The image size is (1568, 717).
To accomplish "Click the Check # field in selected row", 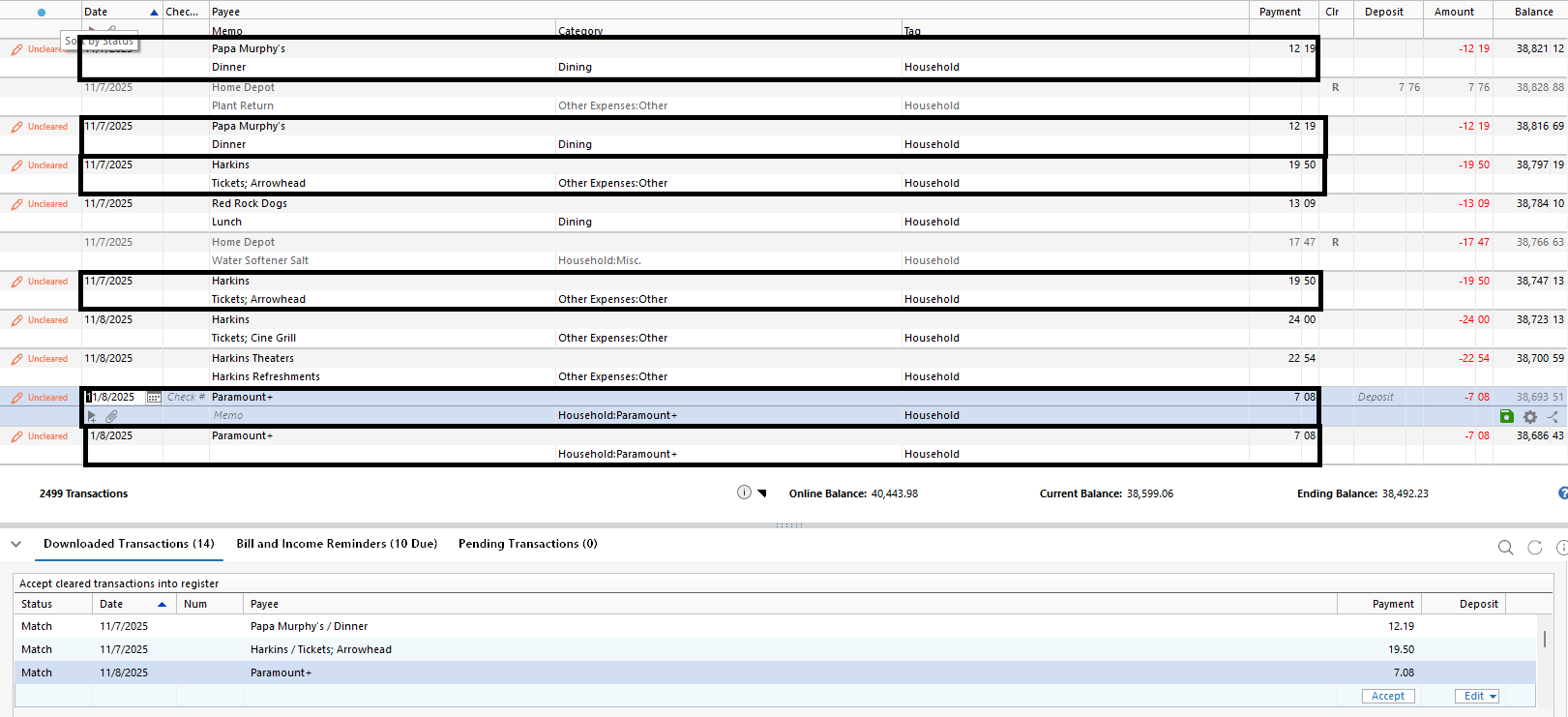I will (x=186, y=397).
